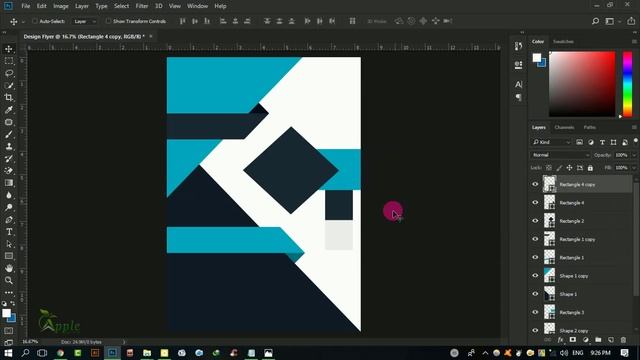This screenshot has width=640, height=360.
Task: Open the Filter menu
Action: (142, 6)
